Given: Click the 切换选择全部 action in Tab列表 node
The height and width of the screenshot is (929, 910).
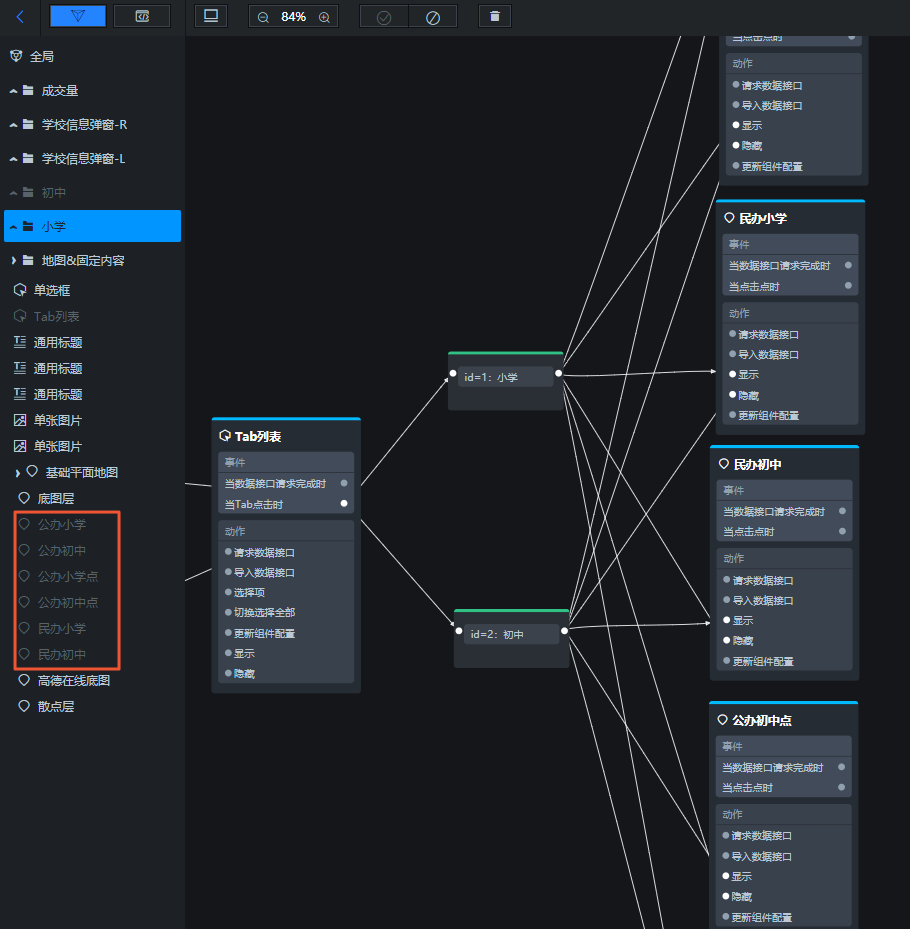Looking at the screenshot, I should pos(264,613).
